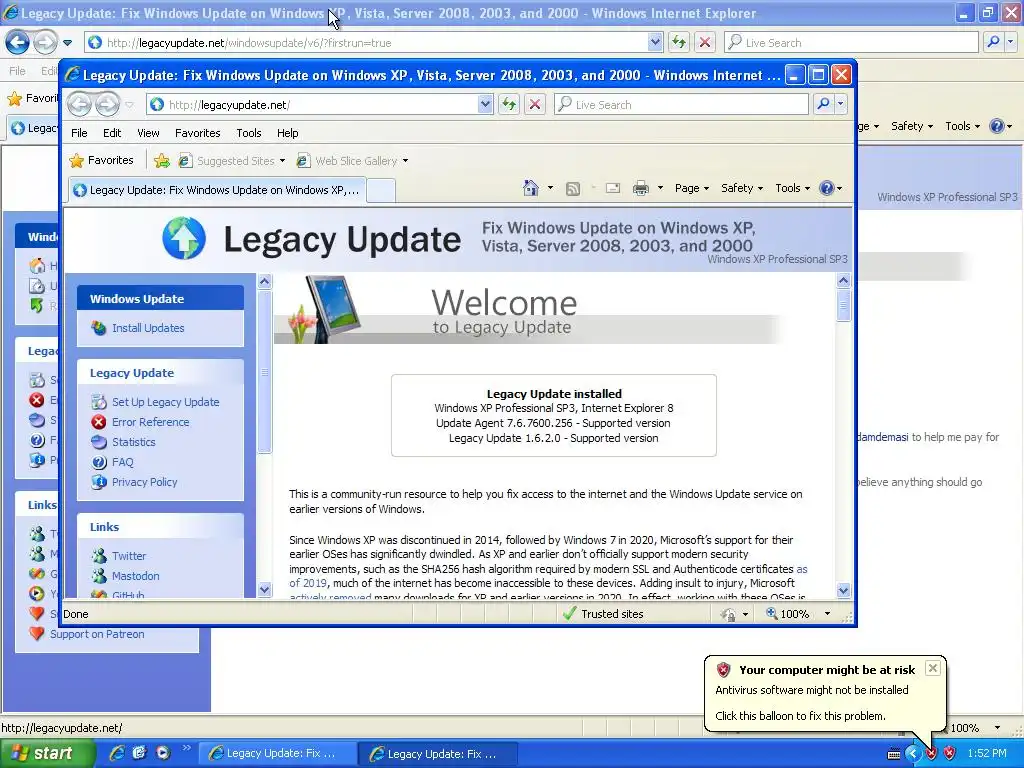1024x768 pixels.
Task: Click Add to Favorites Bar star icon
Action: (x=162, y=161)
